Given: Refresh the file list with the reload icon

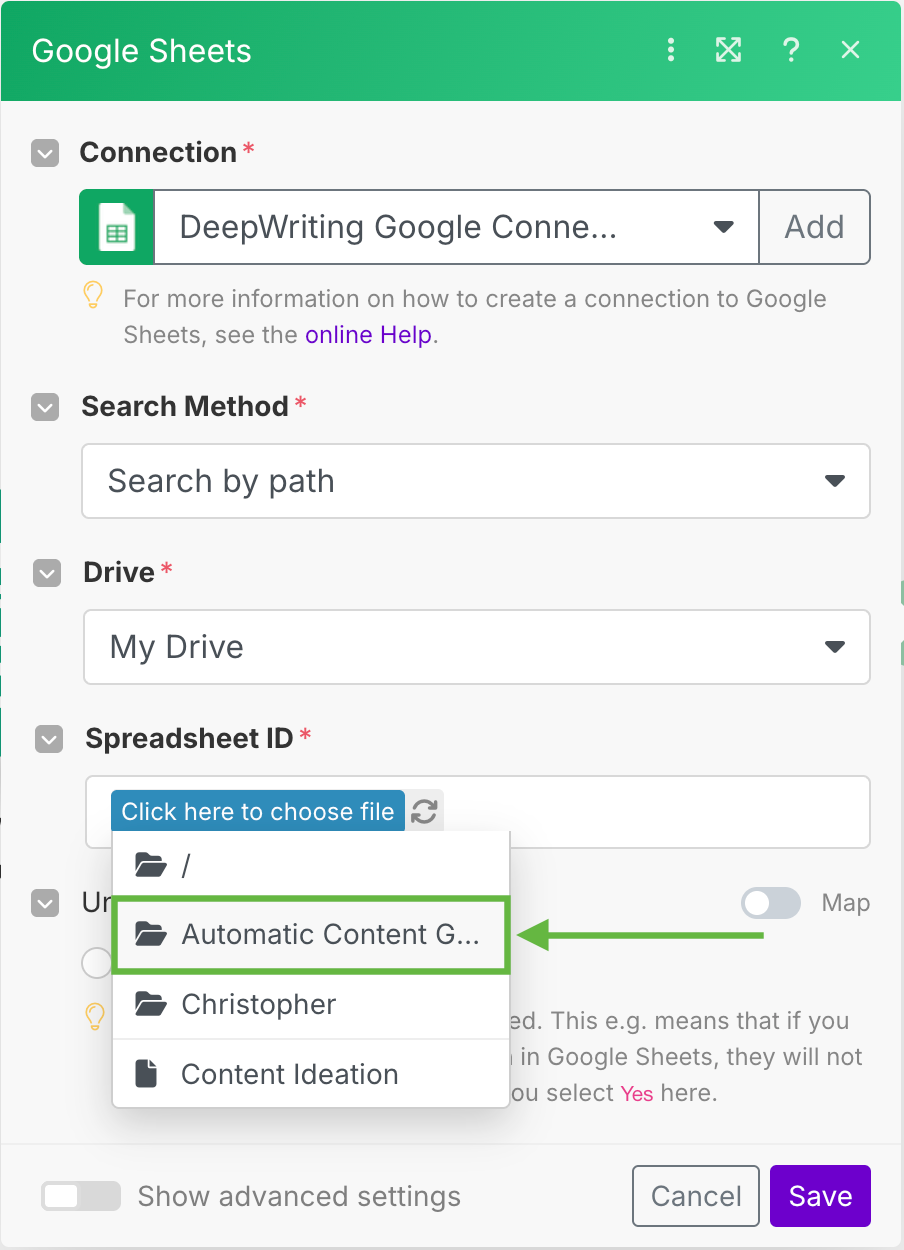Looking at the screenshot, I should point(425,811).
